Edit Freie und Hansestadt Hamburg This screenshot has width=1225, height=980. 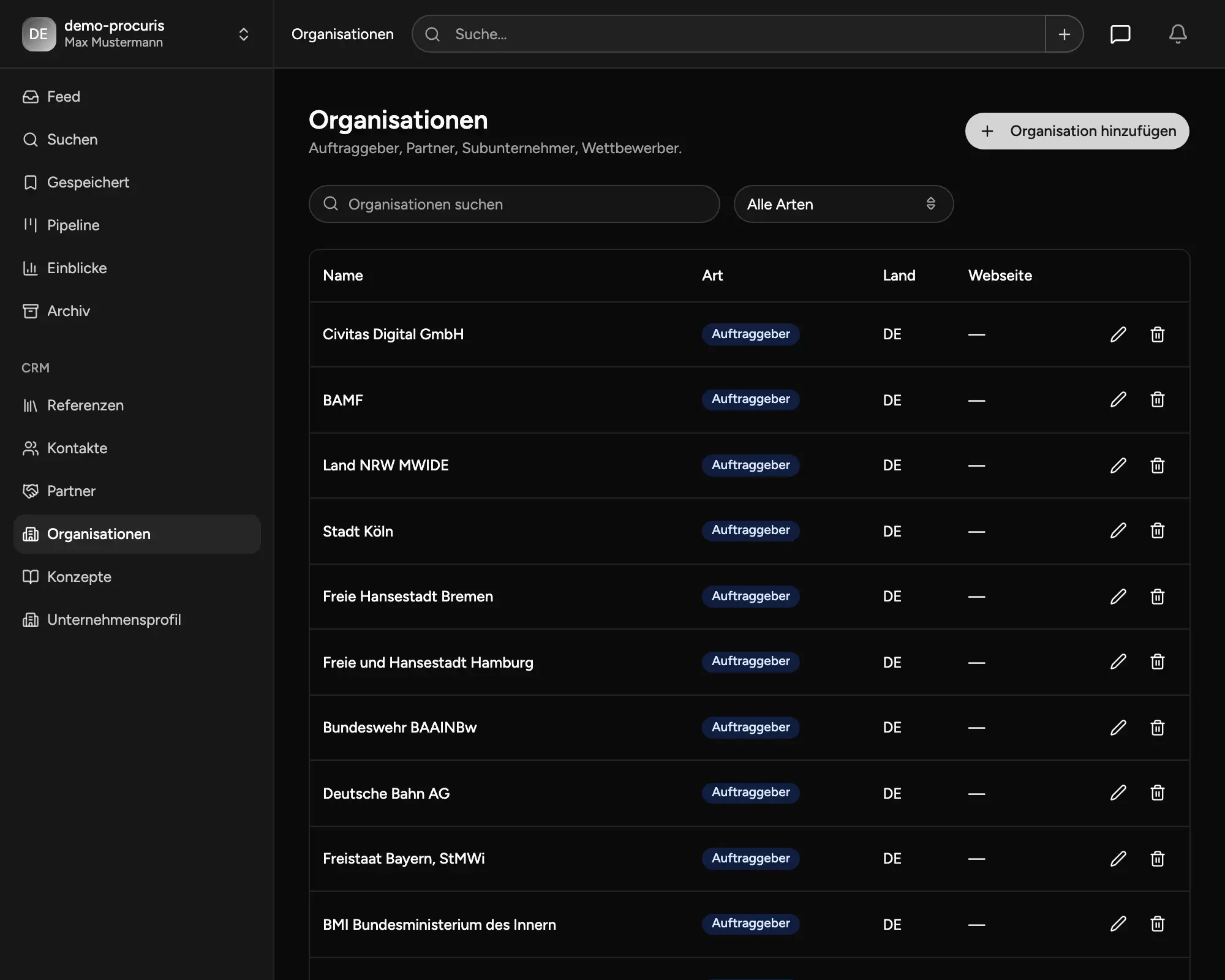click(1118, 662)
